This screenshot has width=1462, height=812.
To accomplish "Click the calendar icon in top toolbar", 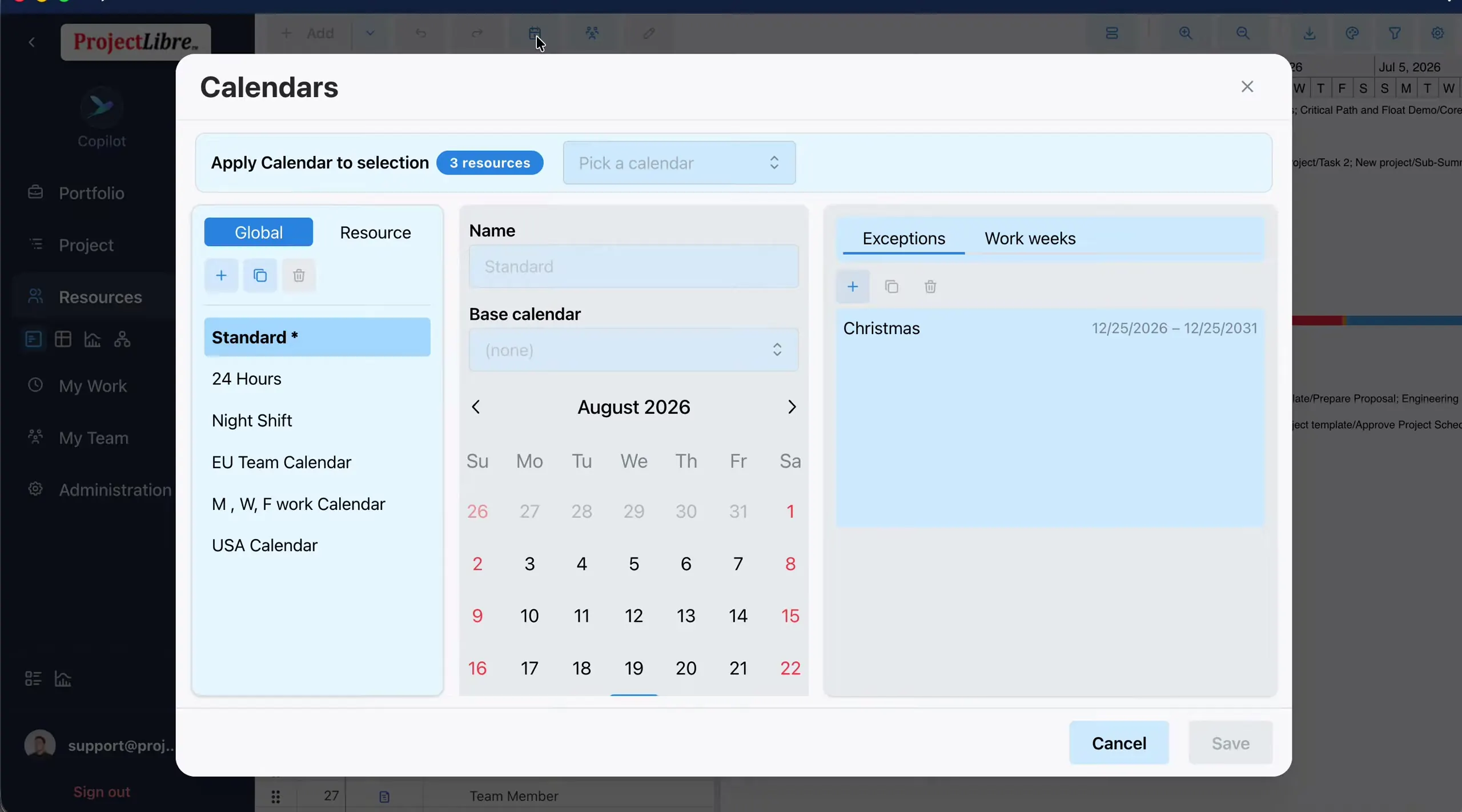I will pyautogui.click(x=535, y=33).
